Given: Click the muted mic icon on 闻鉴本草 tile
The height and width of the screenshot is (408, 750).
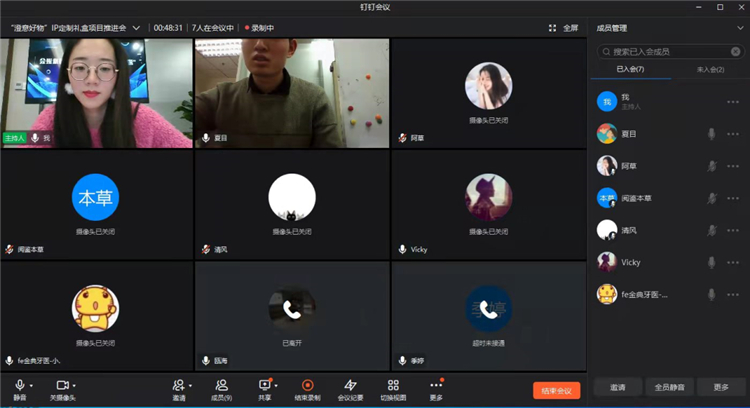Looking at the screenshot, I should pos(9,249).
